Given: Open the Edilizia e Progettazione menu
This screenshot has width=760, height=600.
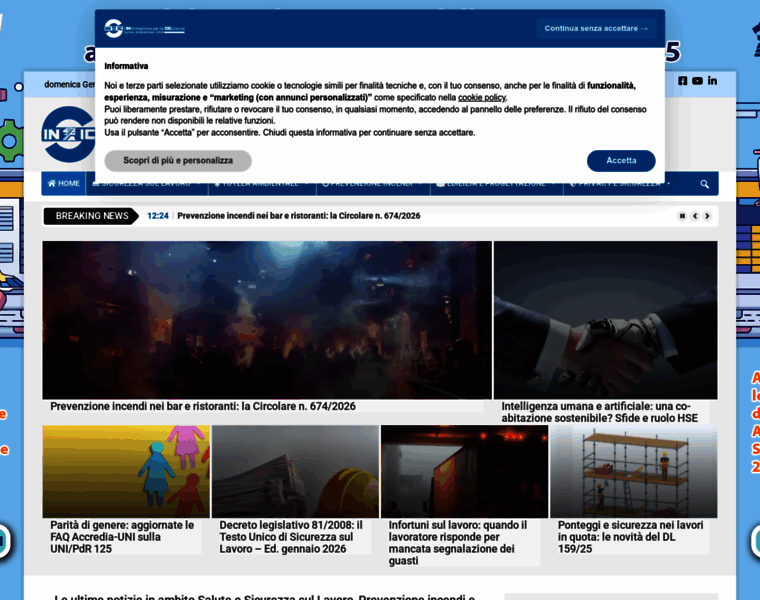Looking at the screenshot, I should 497,184.
